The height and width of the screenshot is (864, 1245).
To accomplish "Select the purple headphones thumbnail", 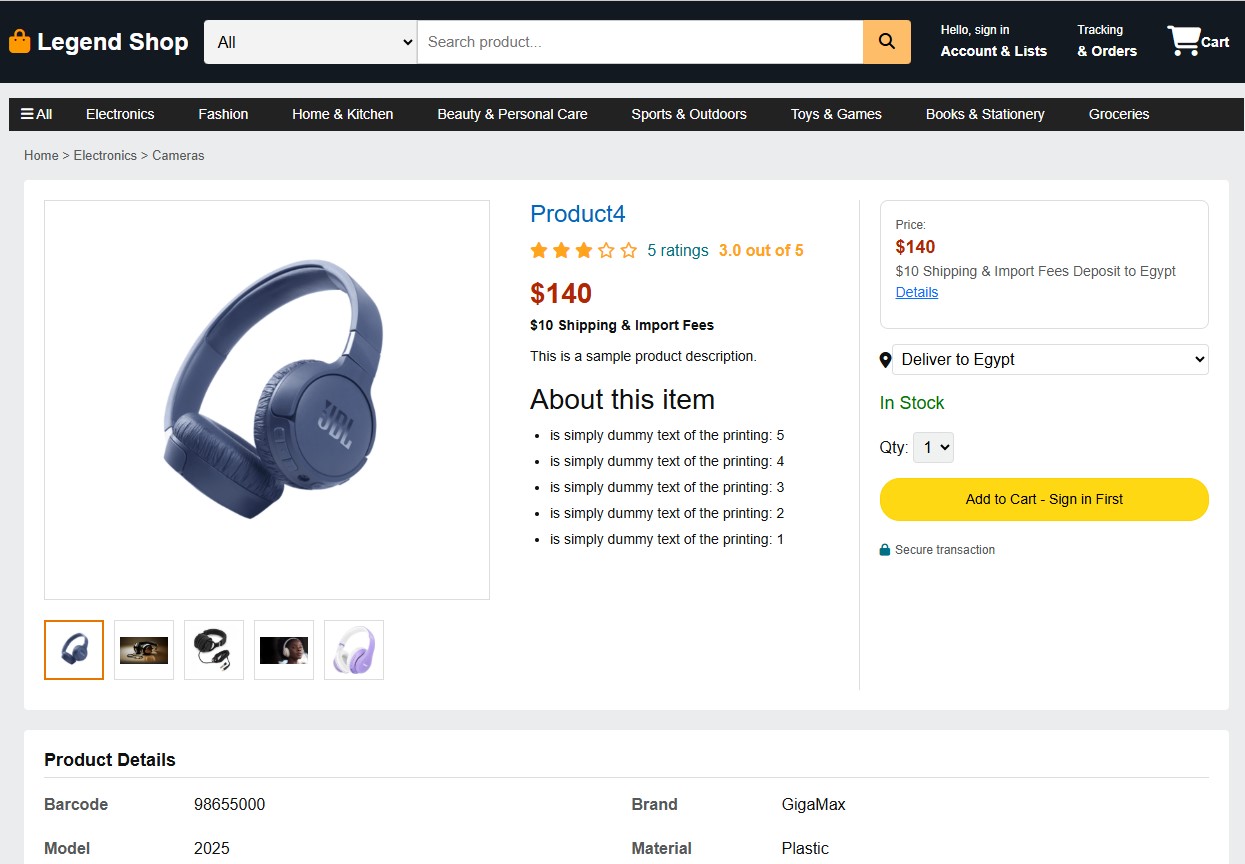I will point(354,650).
